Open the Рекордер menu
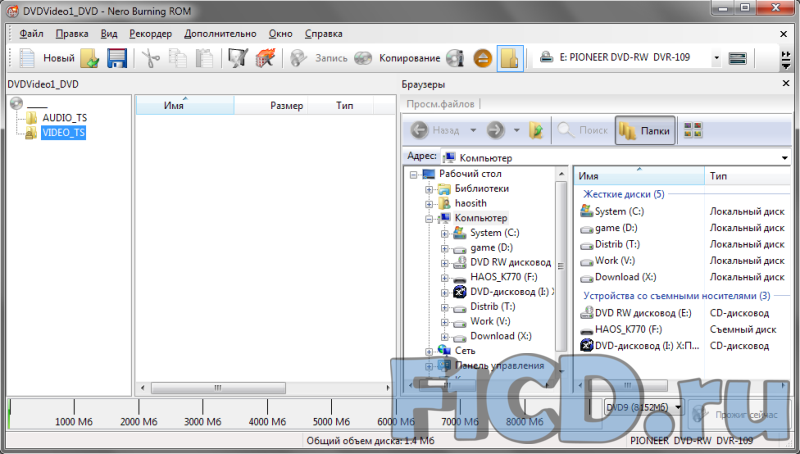The width and height of the screenshot is (800, 454). 151,34
